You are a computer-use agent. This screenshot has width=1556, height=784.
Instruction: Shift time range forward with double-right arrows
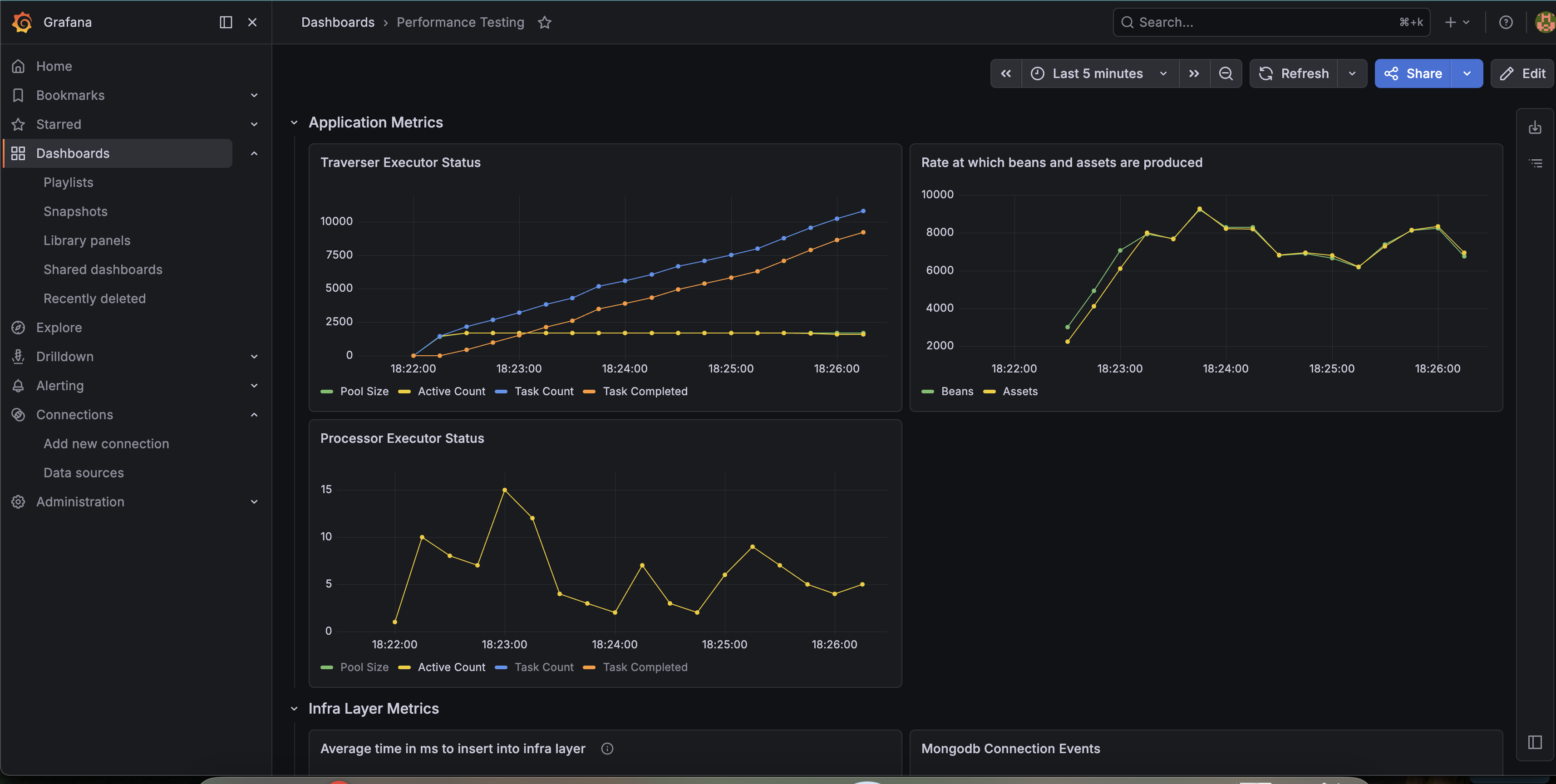click(1194, 73)
